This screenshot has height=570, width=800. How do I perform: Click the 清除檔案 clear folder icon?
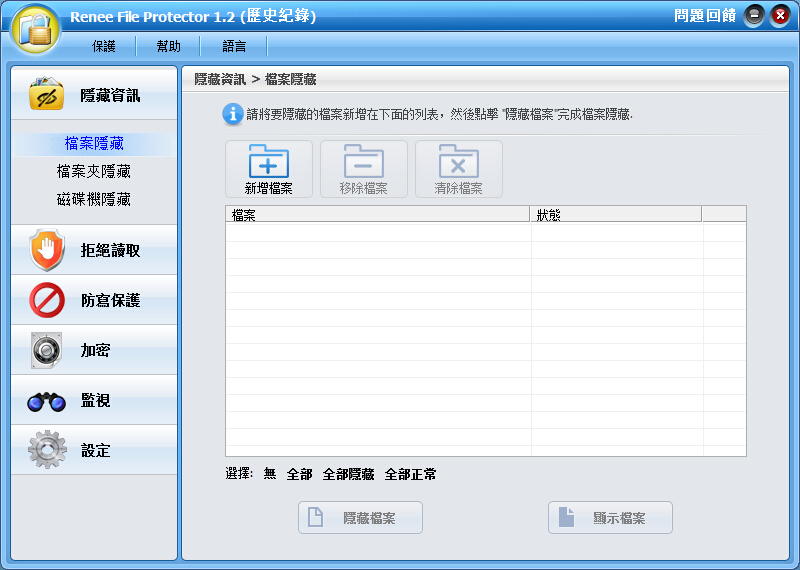tap(459, 161)
